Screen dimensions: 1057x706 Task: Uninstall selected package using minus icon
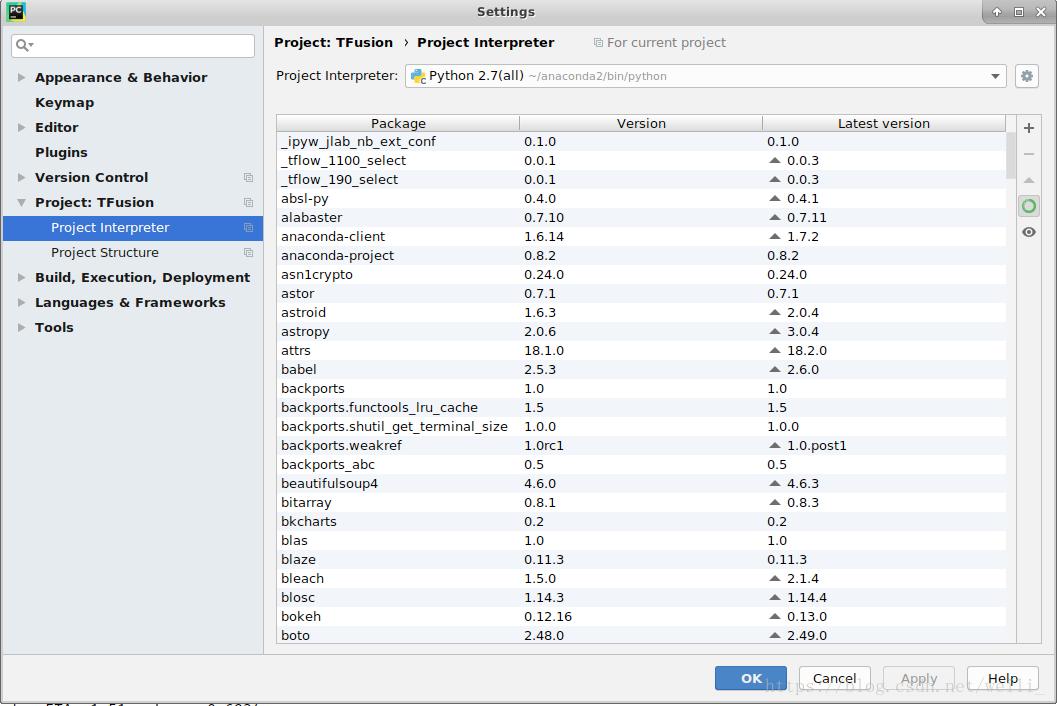1029,154
